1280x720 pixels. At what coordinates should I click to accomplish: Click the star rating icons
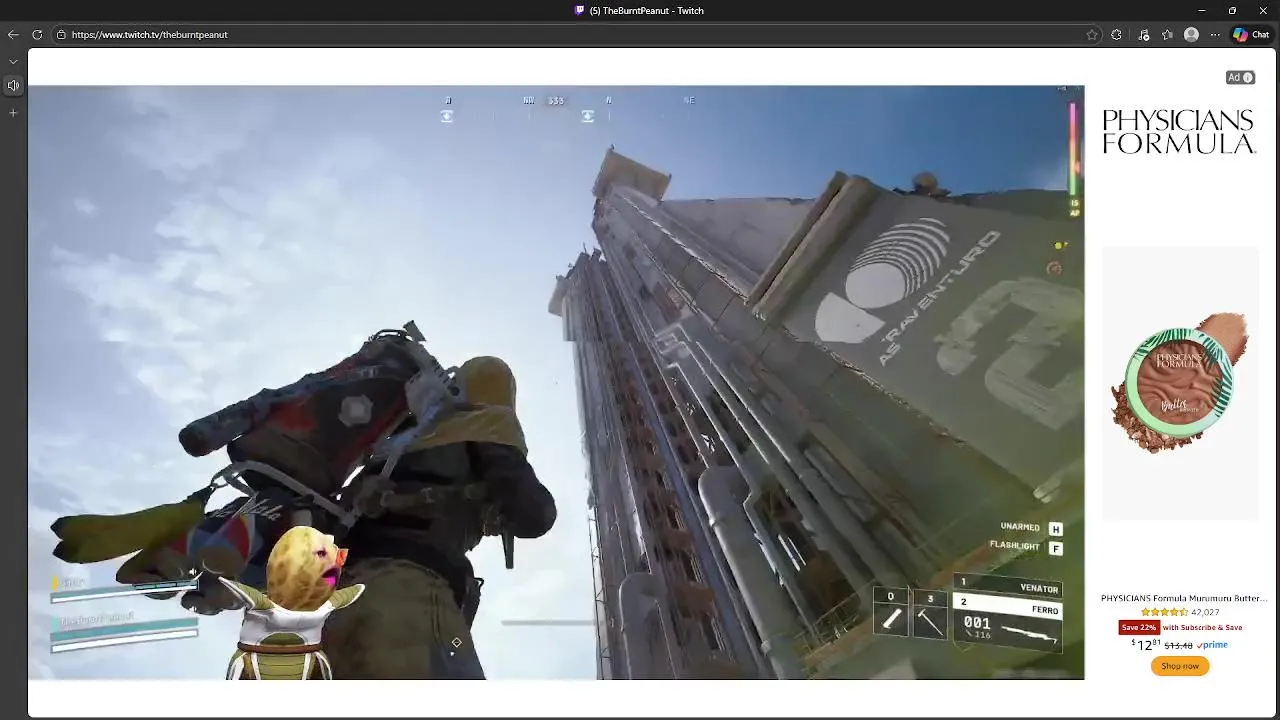point(1165,612)
